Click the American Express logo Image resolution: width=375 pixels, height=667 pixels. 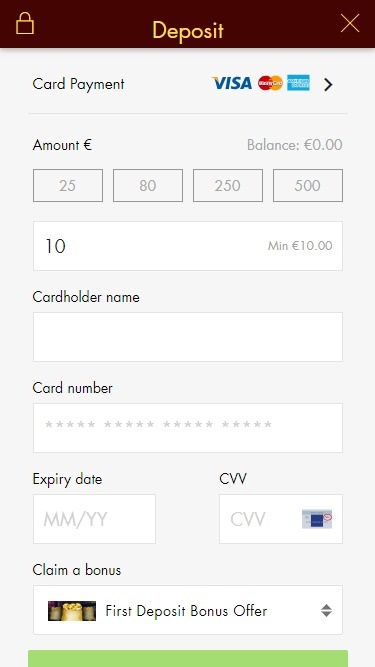pyautogui.click(x=298, y=83)
